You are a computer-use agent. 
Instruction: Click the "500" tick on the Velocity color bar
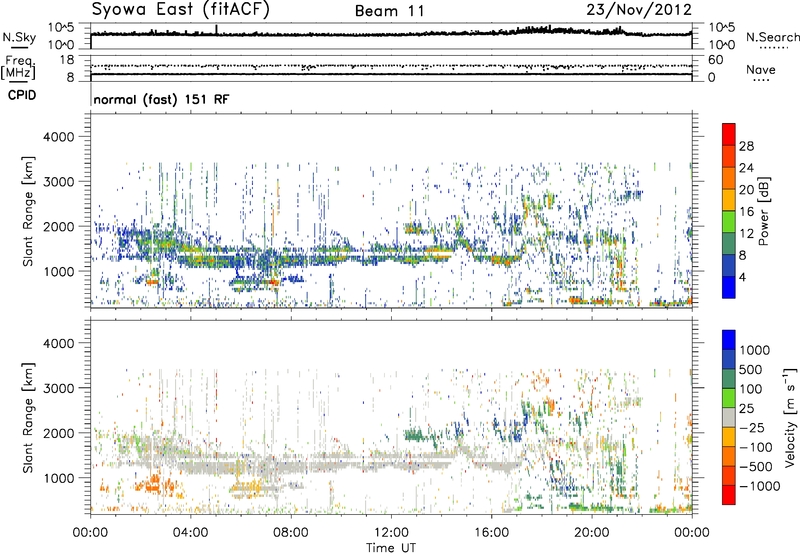click(751, 370)
